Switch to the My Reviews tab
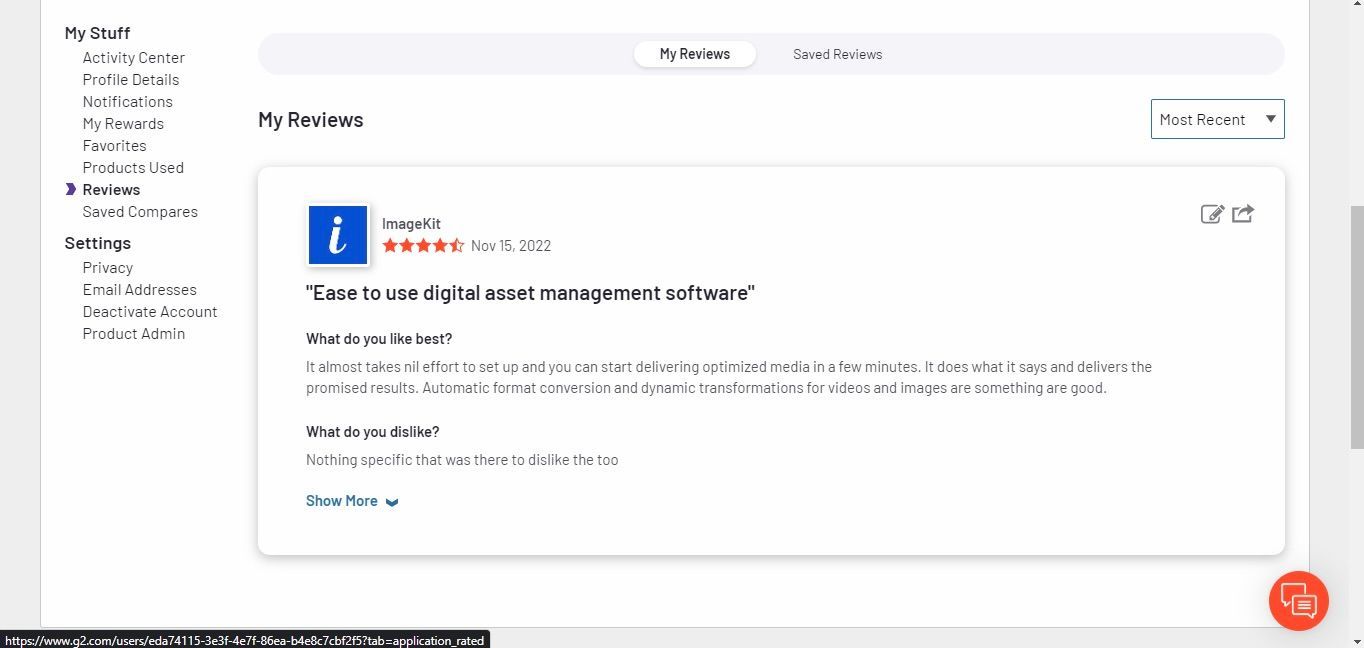The width and height of the screenshot is (1364, 648). pos(695,54)
